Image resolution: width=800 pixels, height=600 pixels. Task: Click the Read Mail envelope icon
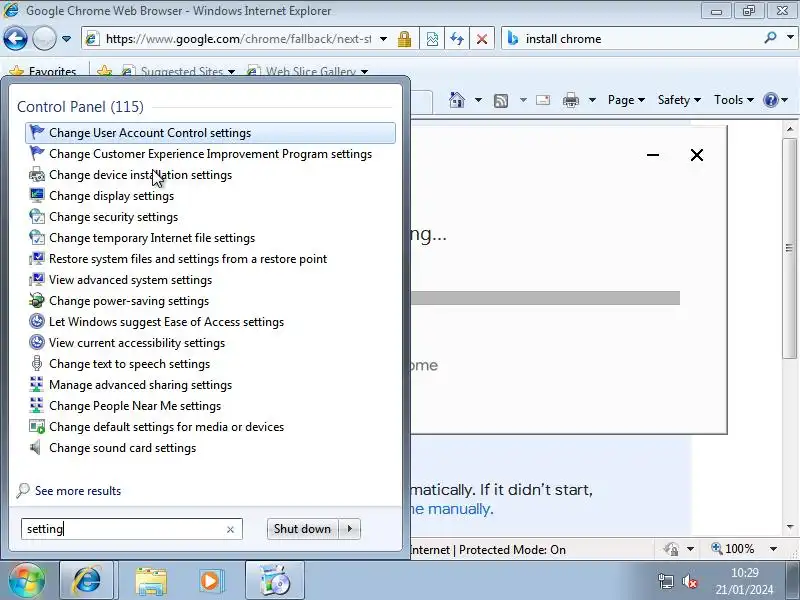[x=543, y=100]
